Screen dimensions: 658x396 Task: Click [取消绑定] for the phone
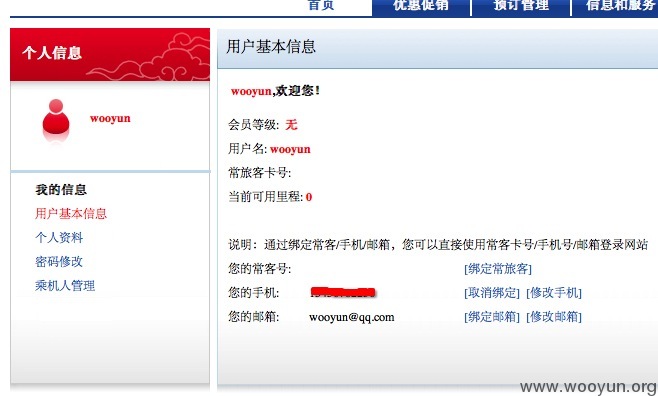click(492, 293)
